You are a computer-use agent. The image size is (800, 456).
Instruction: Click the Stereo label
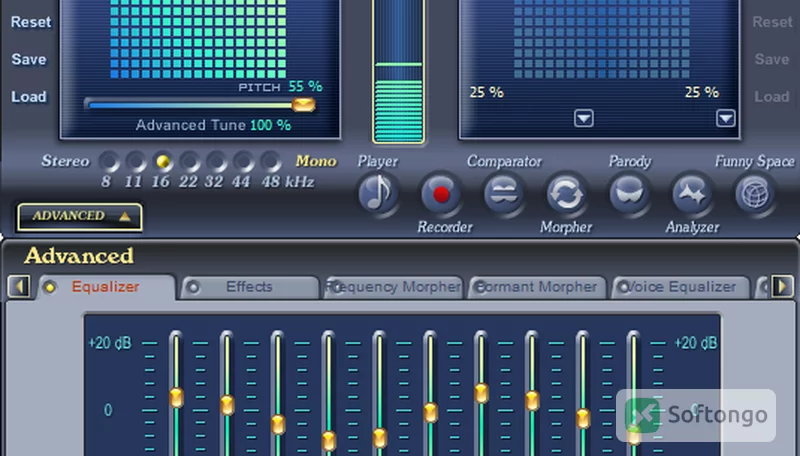click(65, 161)
